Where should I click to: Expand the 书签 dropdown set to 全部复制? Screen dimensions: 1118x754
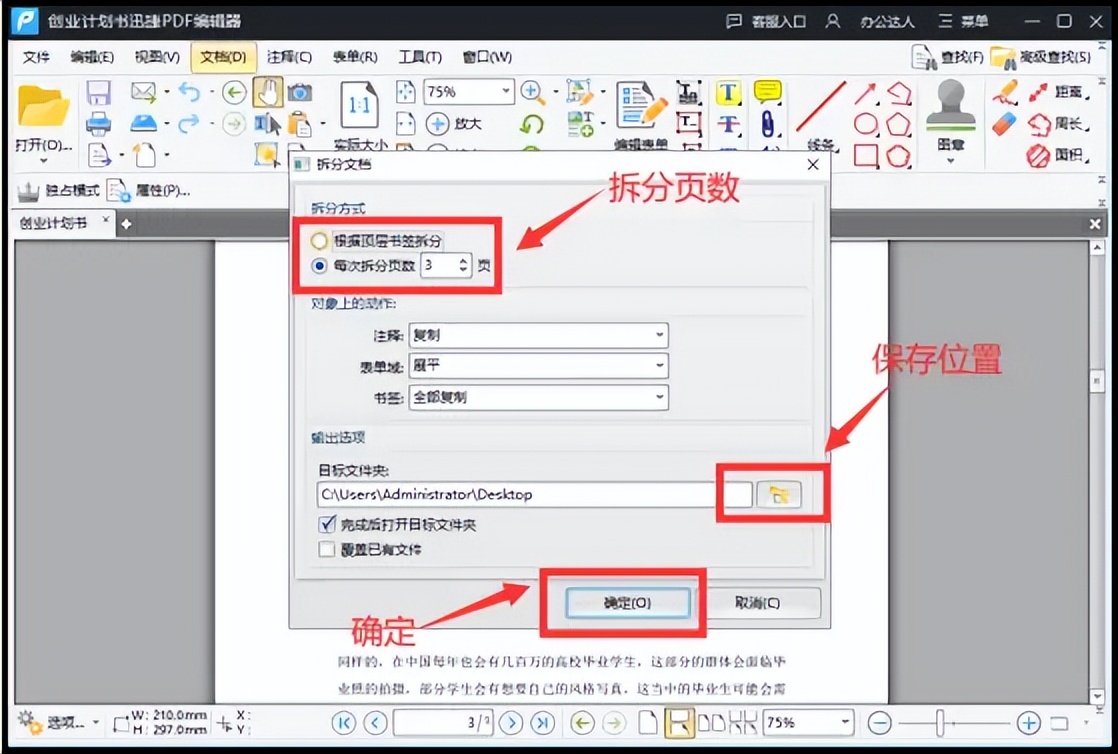point(661,397)
